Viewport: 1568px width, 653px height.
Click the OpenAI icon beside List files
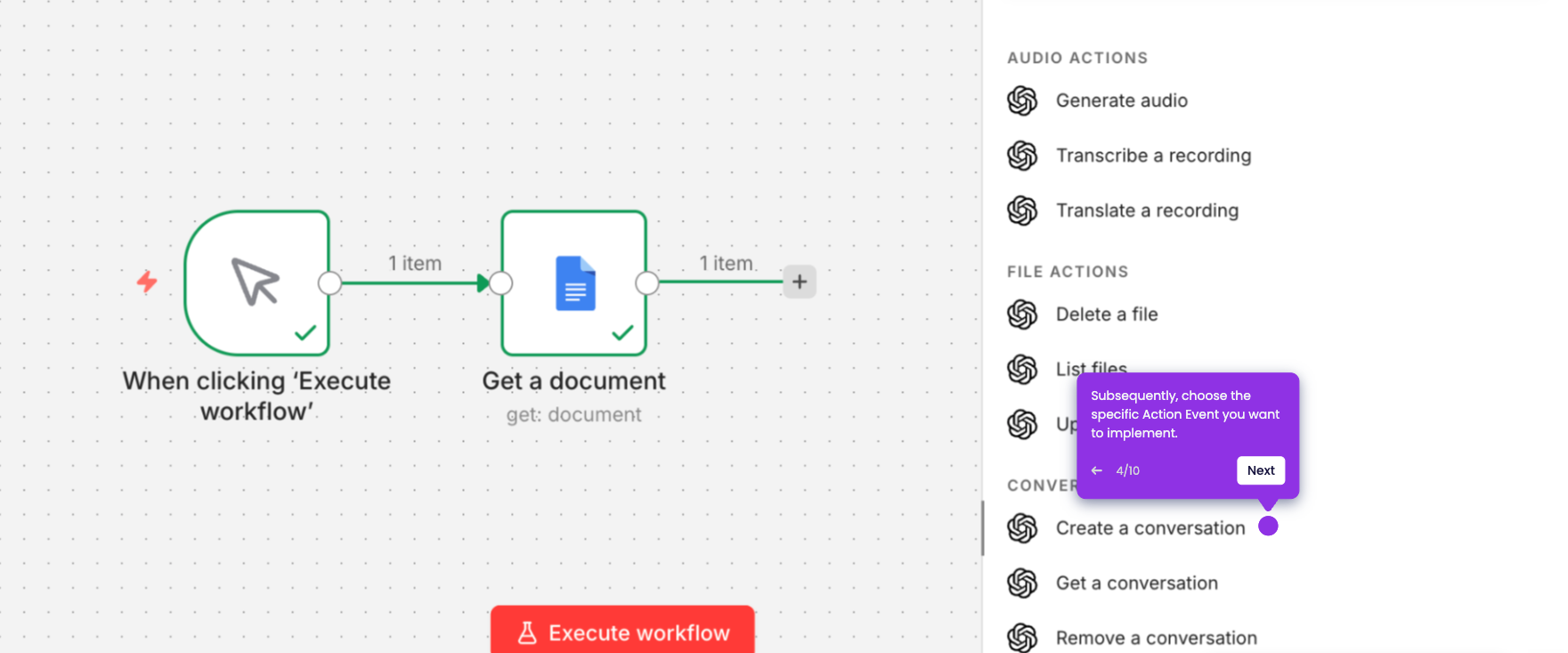(x=1022, y=369)
